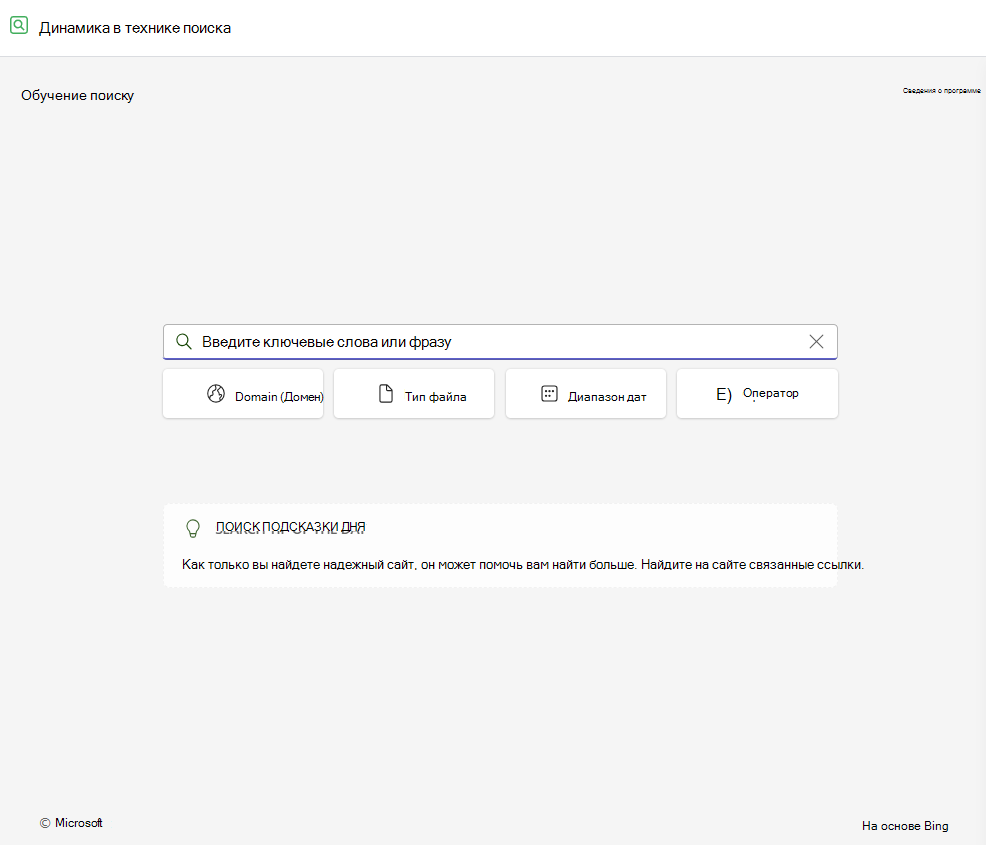Click the globe icon on Domain button
This screenshot has height=845, width=986.
pyautogui.click(x=216, y=394)
